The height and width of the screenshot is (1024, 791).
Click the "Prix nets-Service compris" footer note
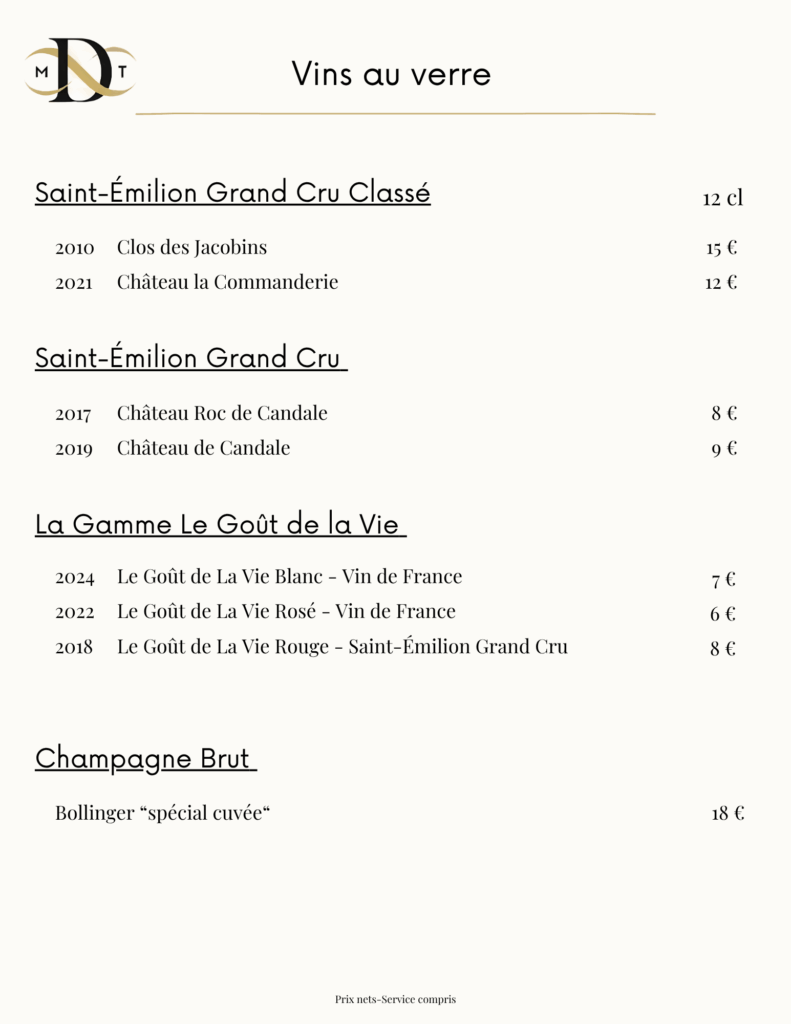pyautogui.click(x=395, y=999)
